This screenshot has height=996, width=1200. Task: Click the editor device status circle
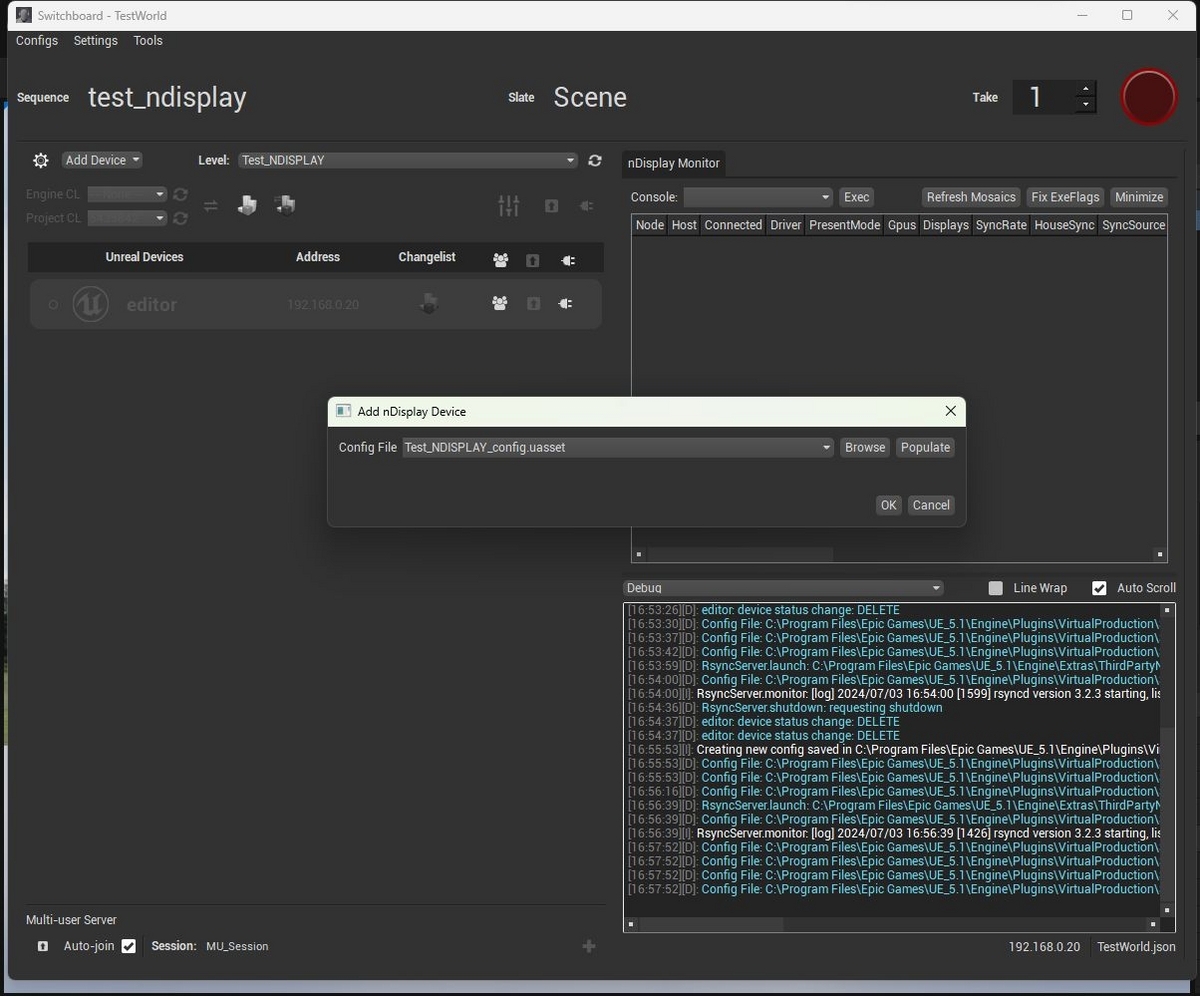coord(54,304)
